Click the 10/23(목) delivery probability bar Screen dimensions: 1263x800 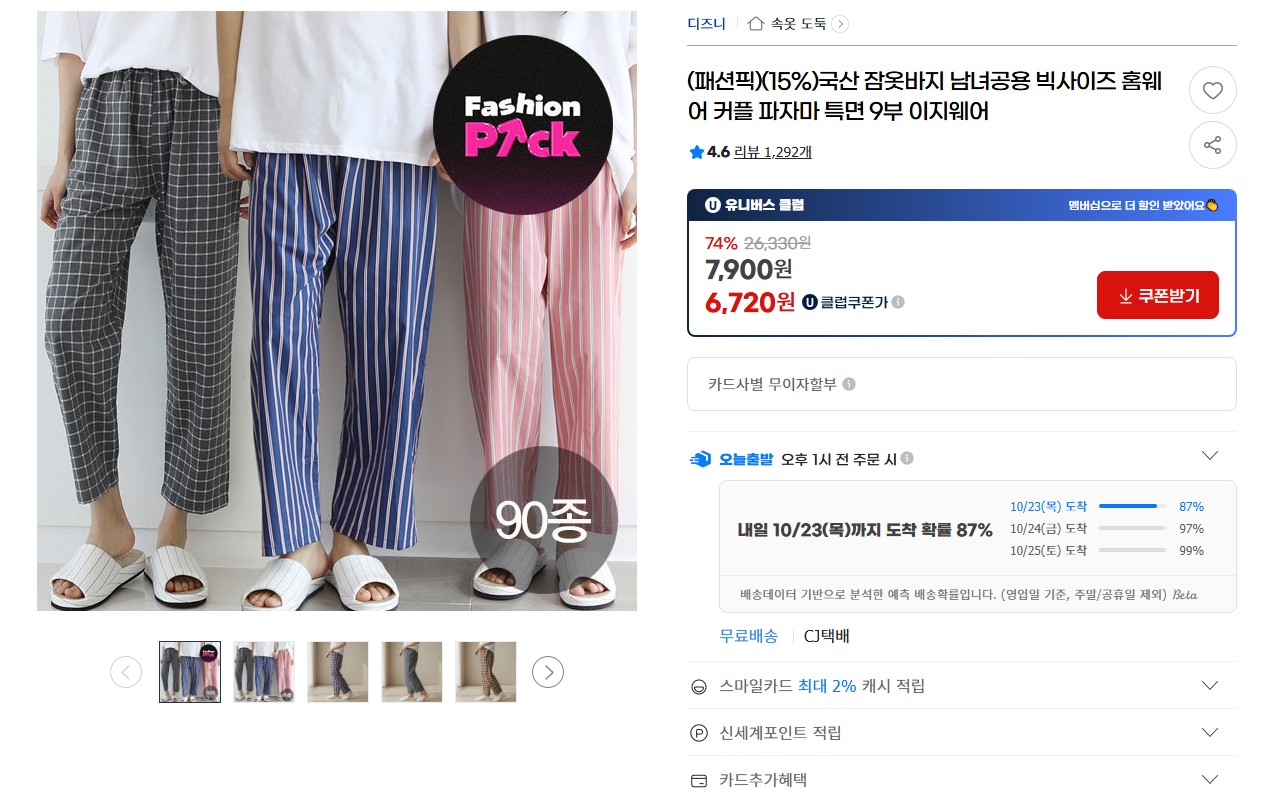click(1132, 506)
